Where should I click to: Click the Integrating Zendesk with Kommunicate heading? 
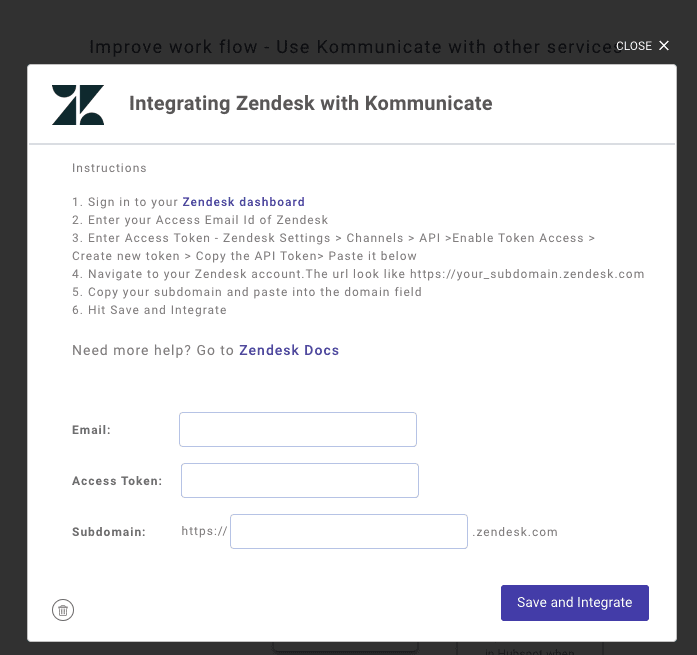pyautogui.click(x=310, y=104)
